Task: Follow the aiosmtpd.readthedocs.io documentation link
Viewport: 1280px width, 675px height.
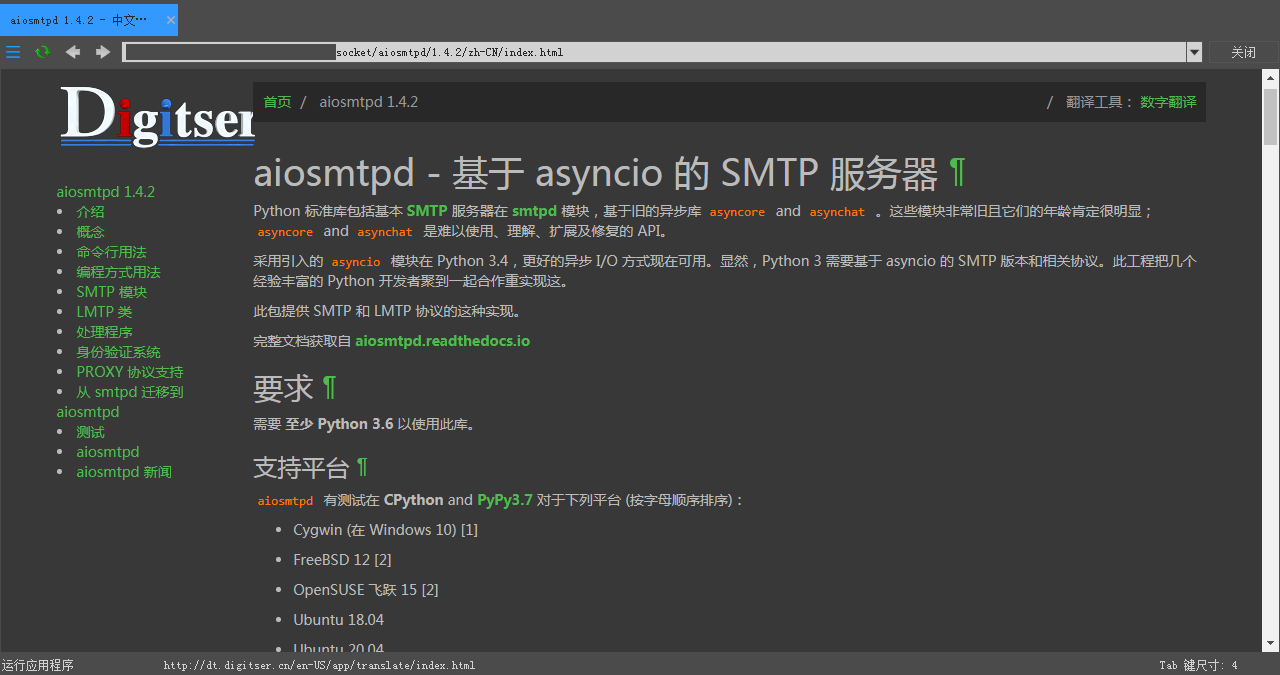Action: tap(443, 340)
